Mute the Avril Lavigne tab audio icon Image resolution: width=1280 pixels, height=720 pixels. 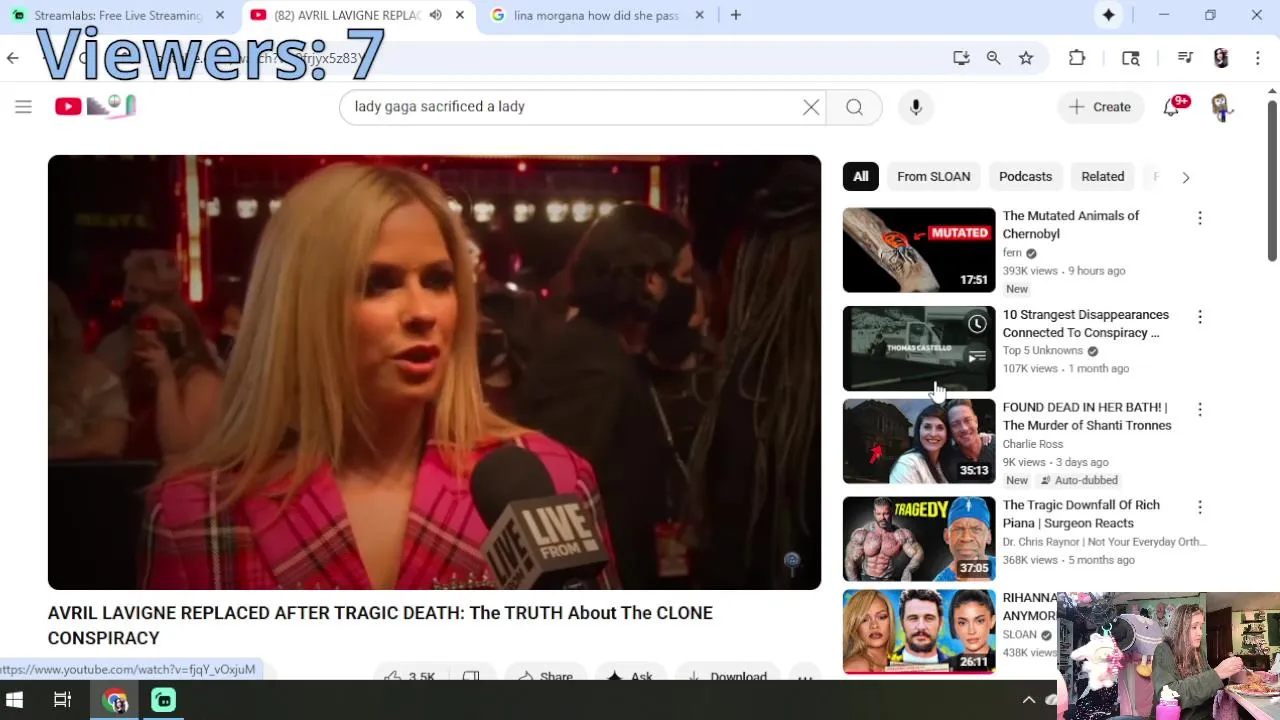tap(435, 15)
